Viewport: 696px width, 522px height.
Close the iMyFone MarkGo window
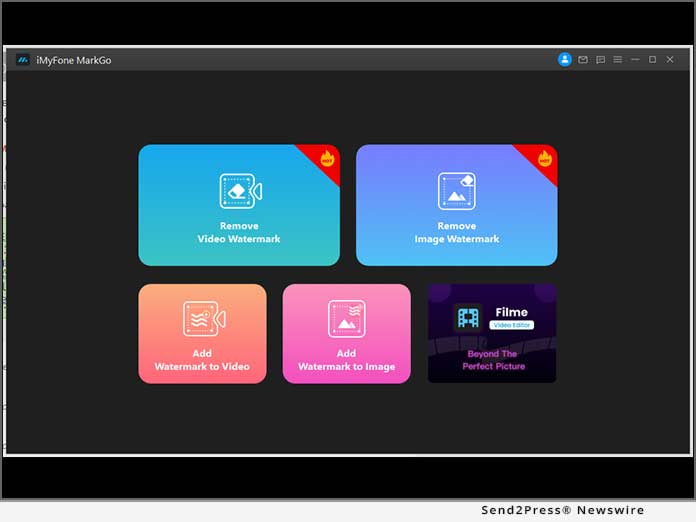point(670,60)
